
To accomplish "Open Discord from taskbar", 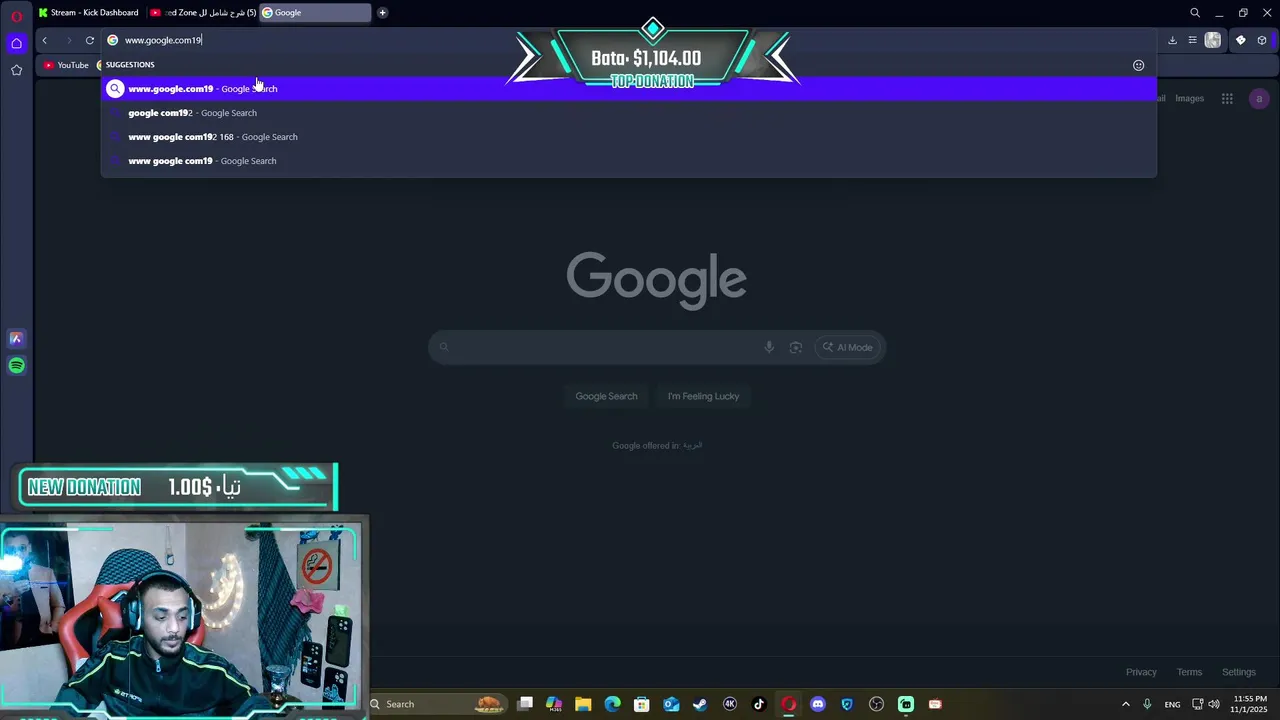I will click(x=818, y=704).
